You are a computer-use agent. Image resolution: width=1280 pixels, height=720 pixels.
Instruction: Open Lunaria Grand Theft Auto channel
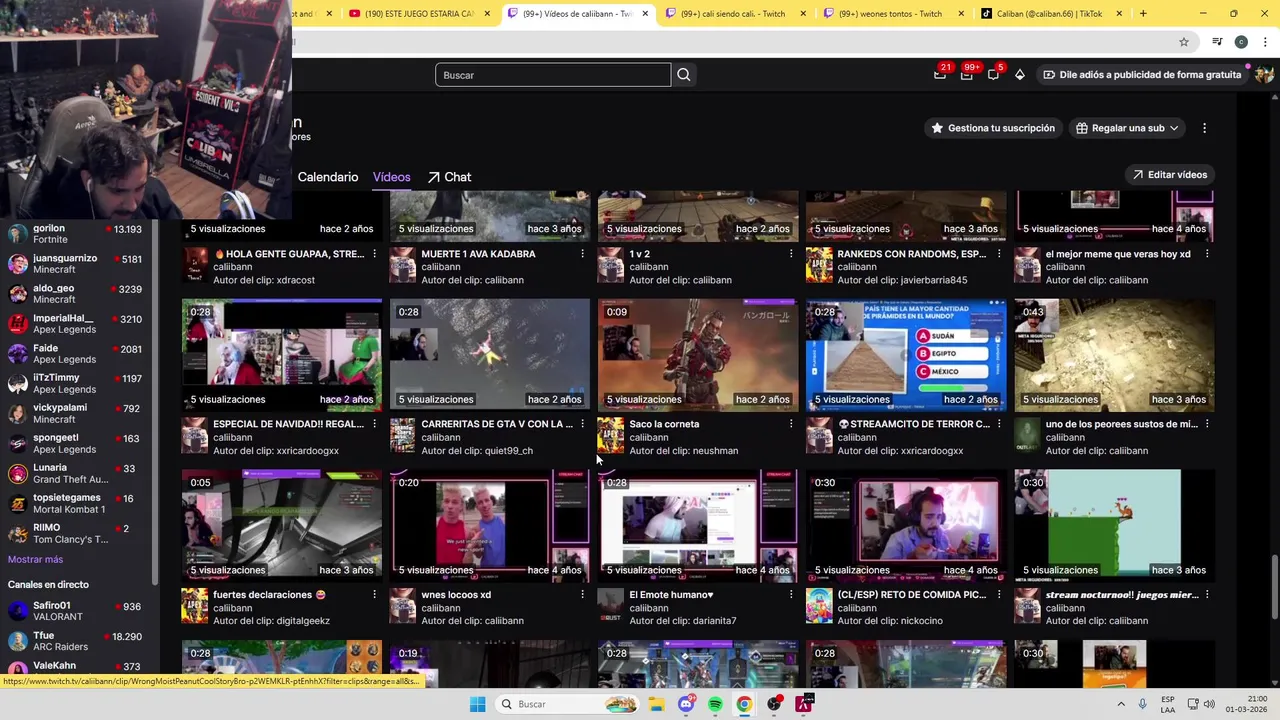[x=75, y=473]
